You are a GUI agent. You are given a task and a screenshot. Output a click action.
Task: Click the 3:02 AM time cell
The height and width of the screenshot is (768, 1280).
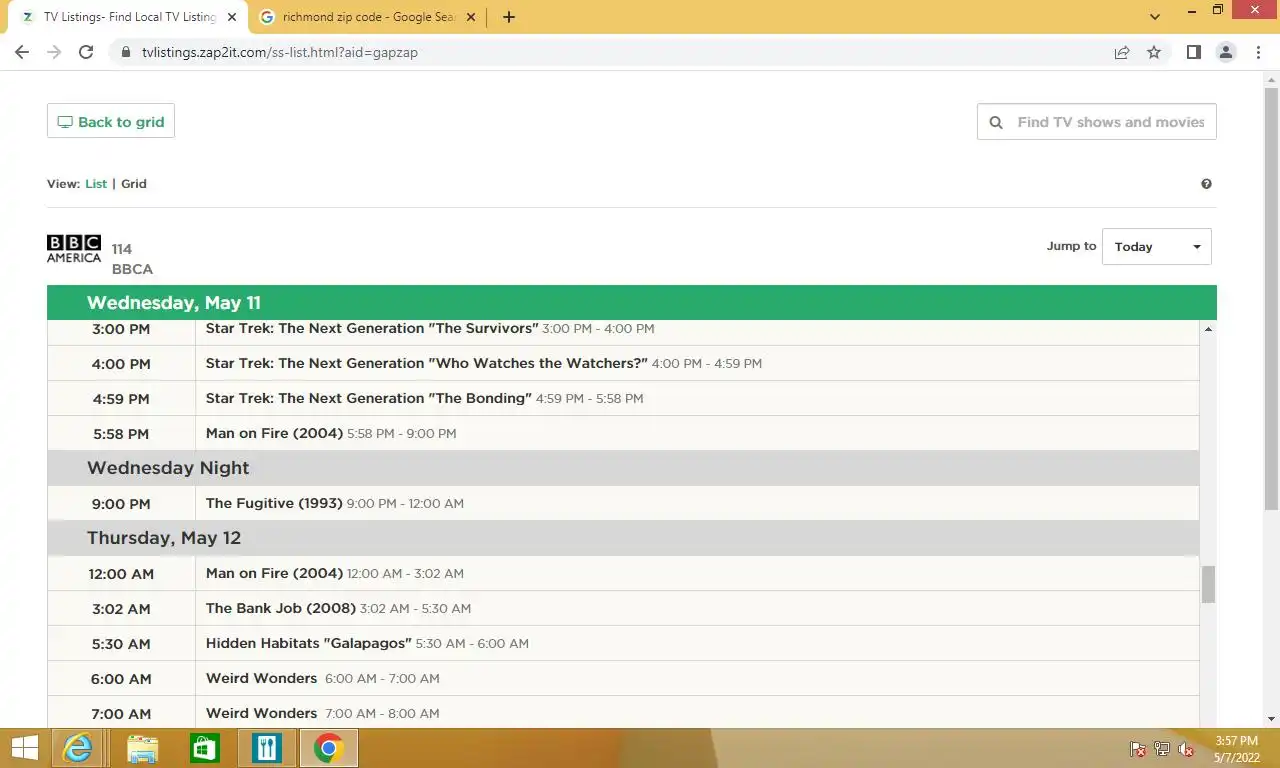click(x=121, y=609)
